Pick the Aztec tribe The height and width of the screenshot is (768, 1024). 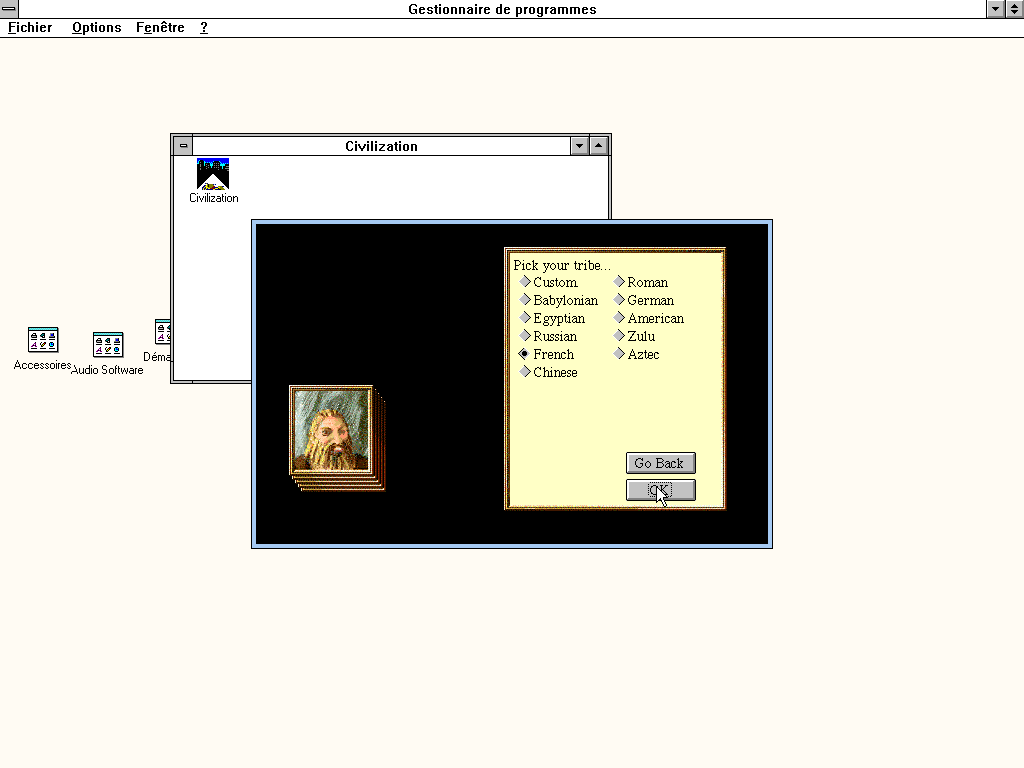click(637, 354)
